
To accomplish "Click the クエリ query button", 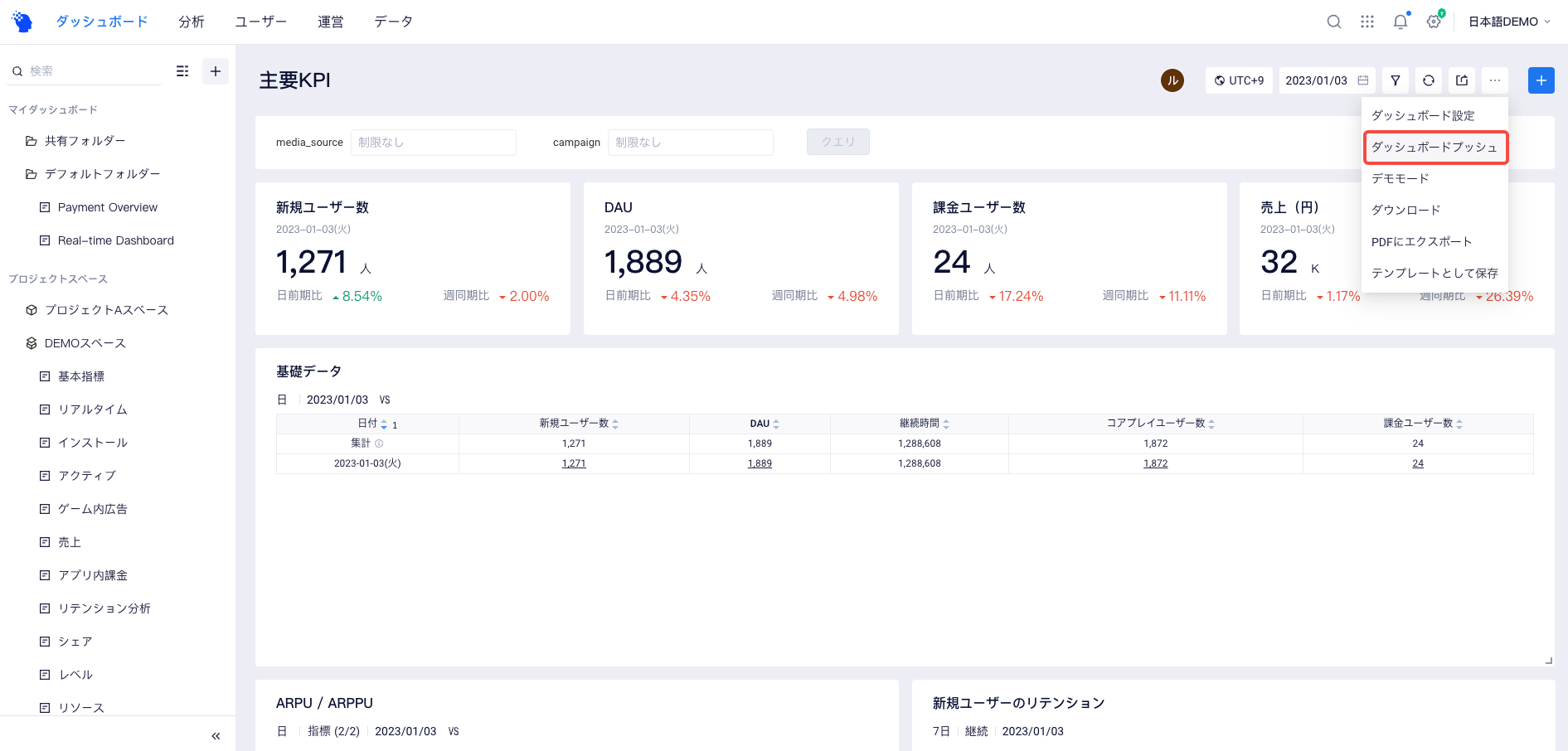I will tap(837, 142).
